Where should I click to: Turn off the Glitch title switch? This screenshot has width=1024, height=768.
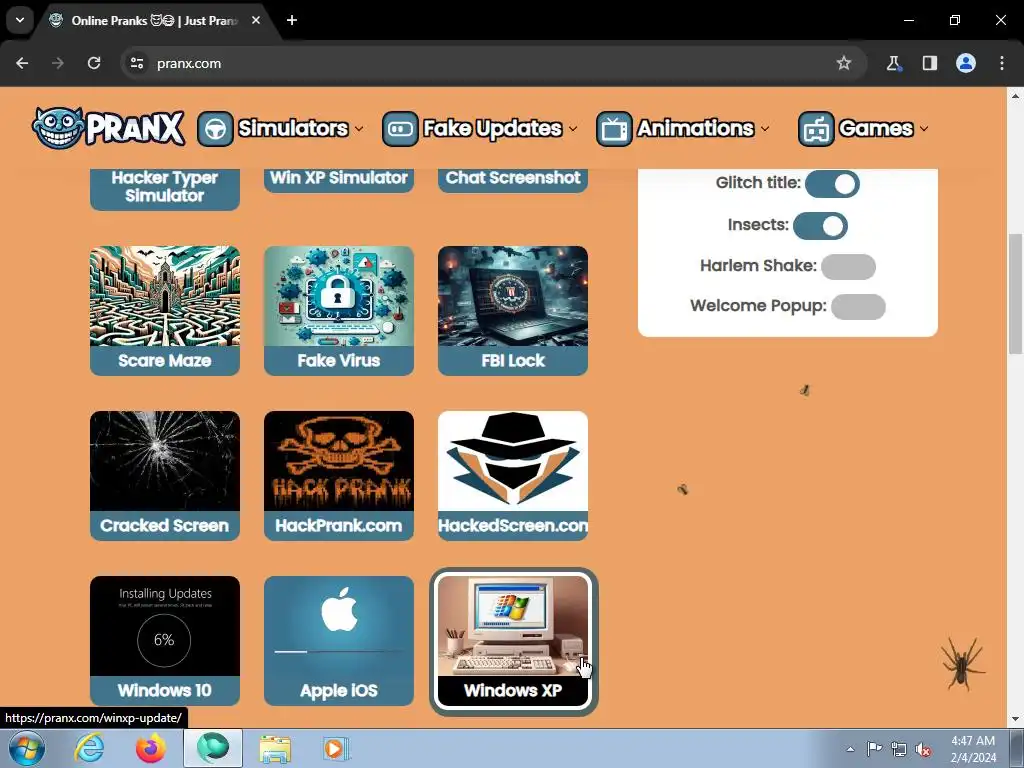click(x=832, y=184)
